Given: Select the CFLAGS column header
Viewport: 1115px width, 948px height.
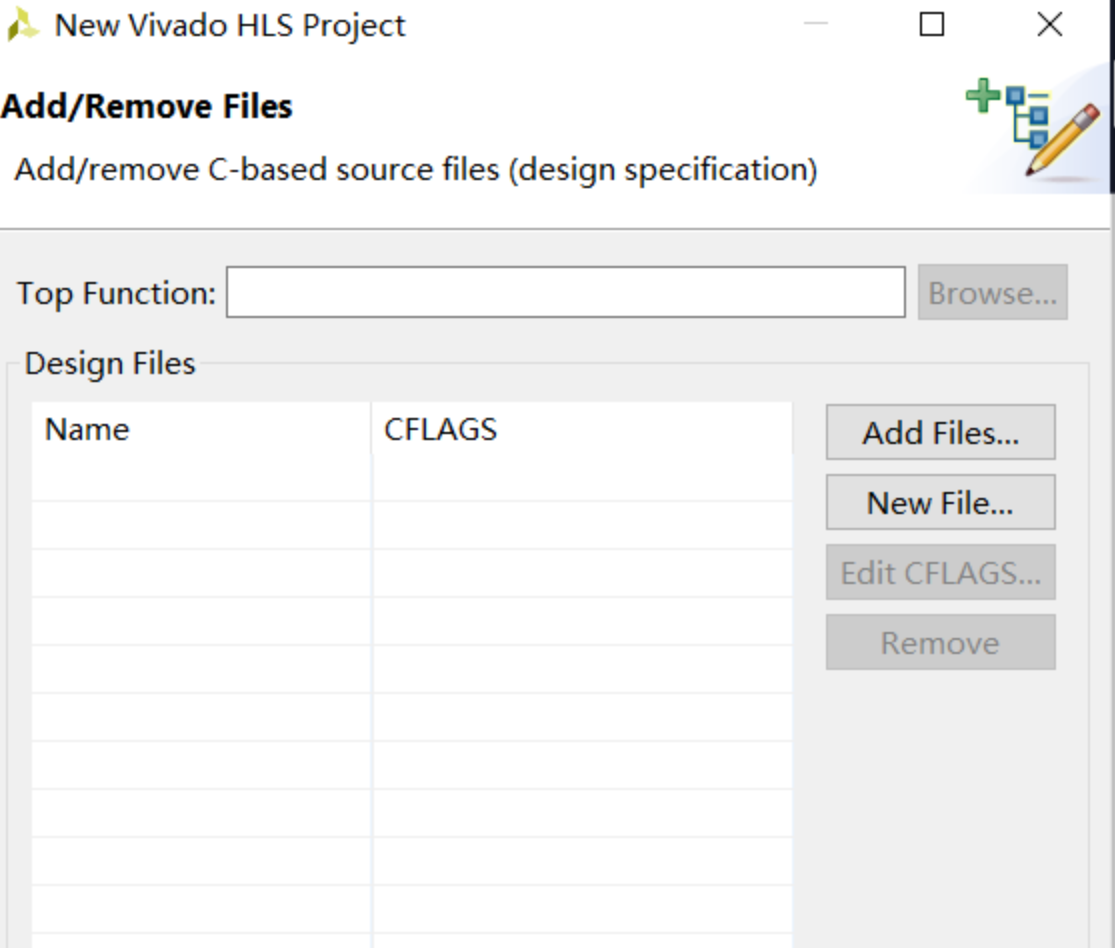Looking at the screenshot, I should click(582, 429).
